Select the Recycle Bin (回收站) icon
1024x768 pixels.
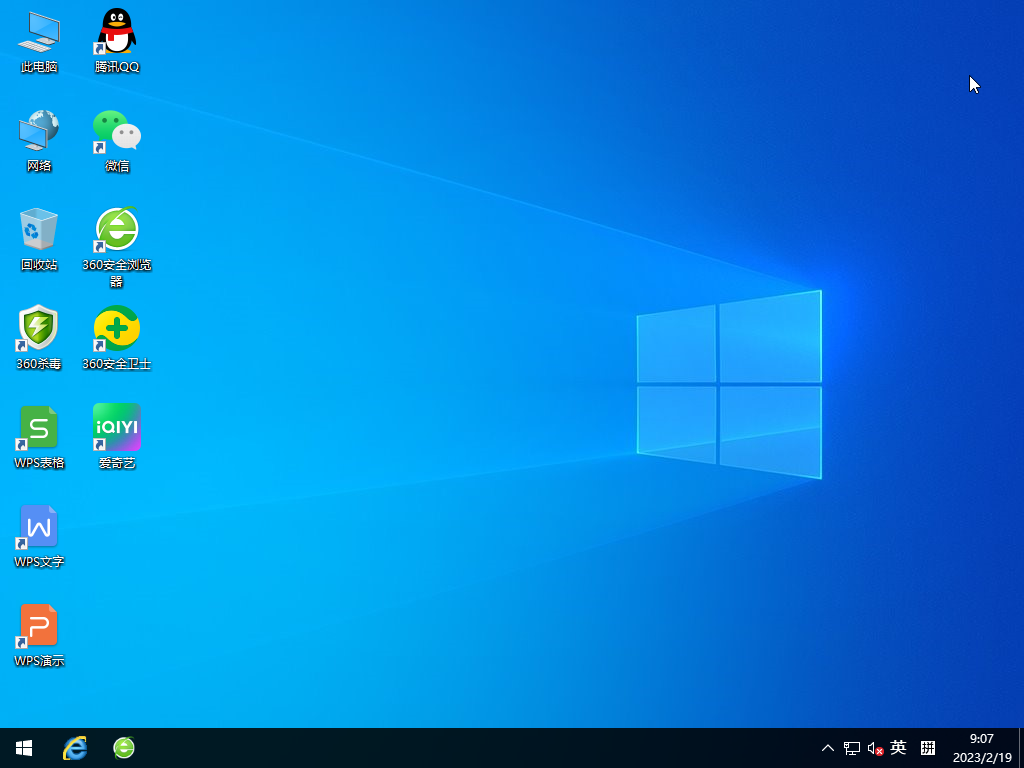39,230
